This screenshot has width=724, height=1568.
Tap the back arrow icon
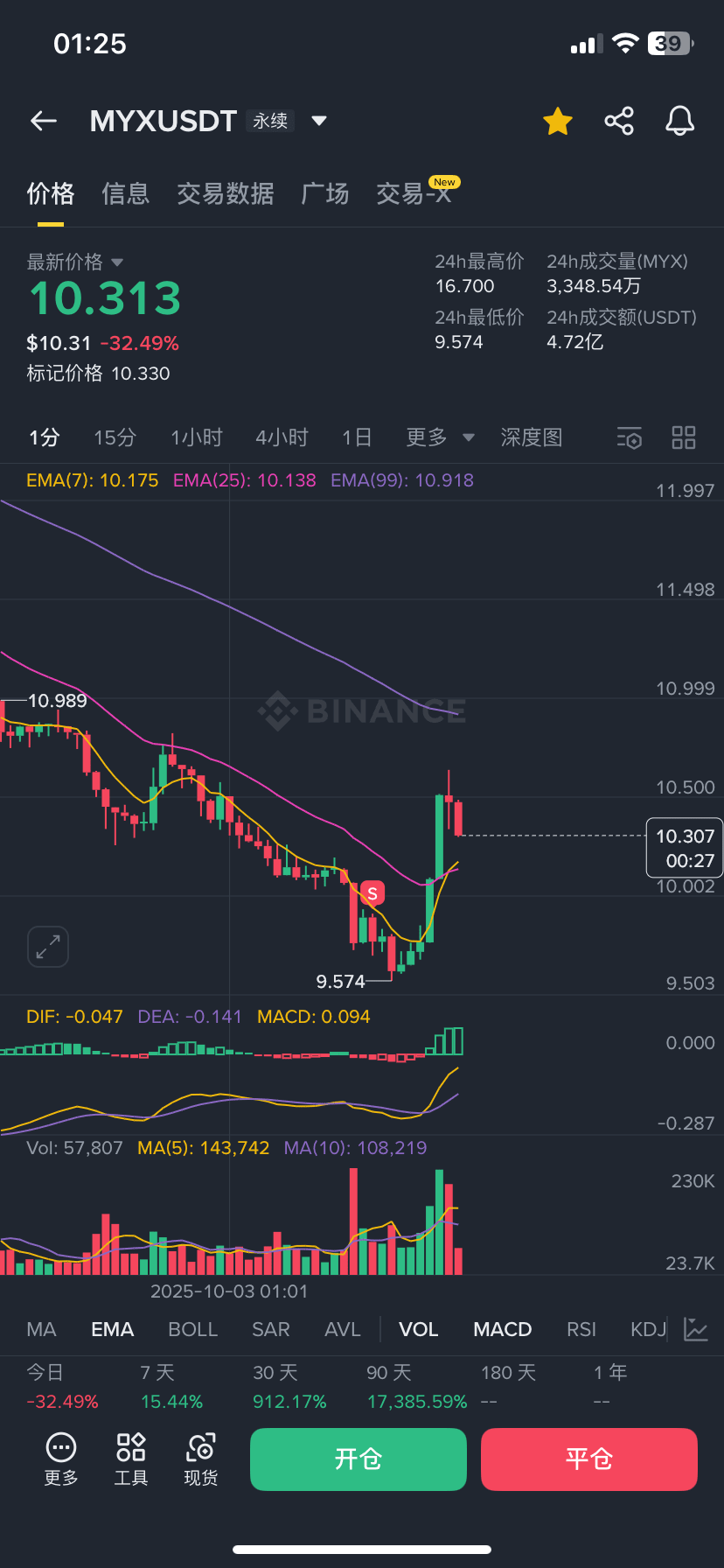click(x=44, y=121)
